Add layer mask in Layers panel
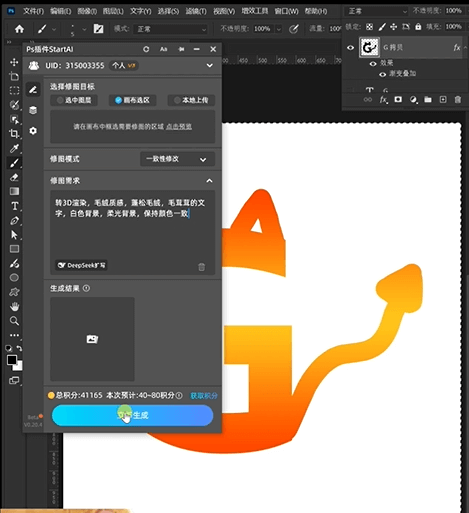The width and height of the screenshot is (469, 513). 398,99
